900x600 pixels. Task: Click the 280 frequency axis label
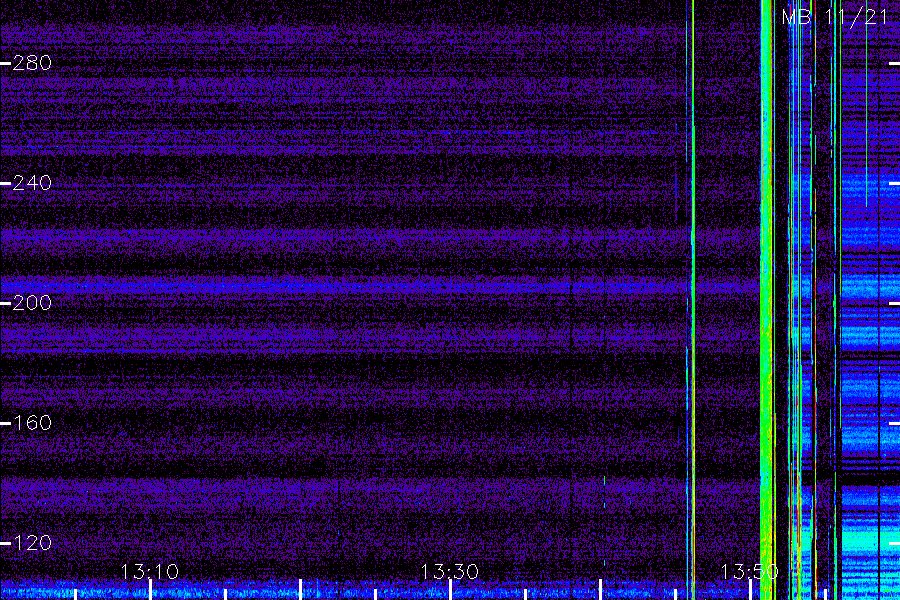click(x=32, y=63)
